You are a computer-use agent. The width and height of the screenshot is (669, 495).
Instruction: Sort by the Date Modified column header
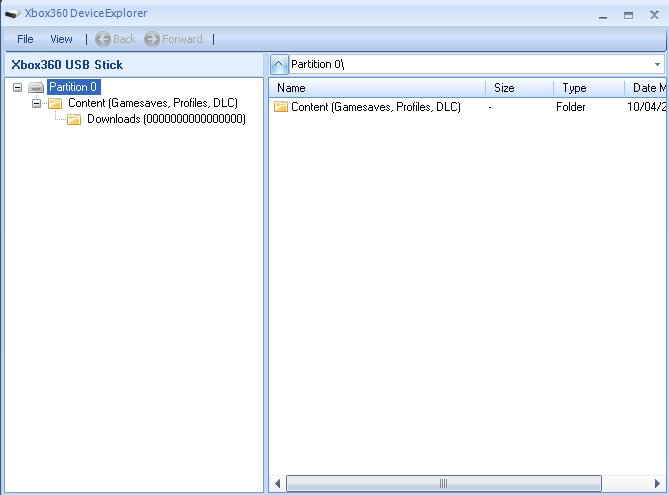click(x=646, y=88)
